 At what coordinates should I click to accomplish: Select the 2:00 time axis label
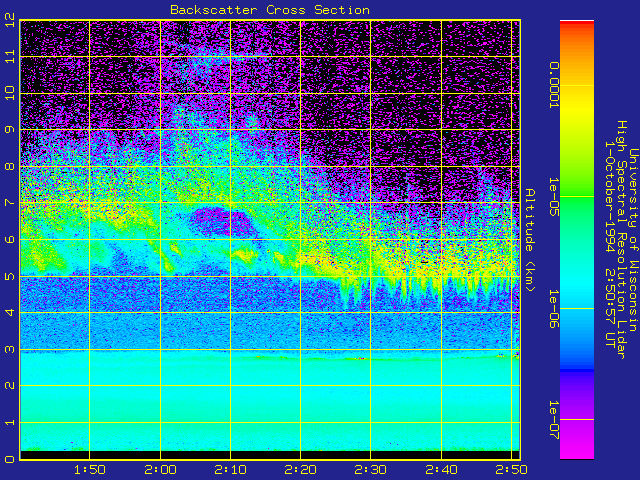(160, 470)
